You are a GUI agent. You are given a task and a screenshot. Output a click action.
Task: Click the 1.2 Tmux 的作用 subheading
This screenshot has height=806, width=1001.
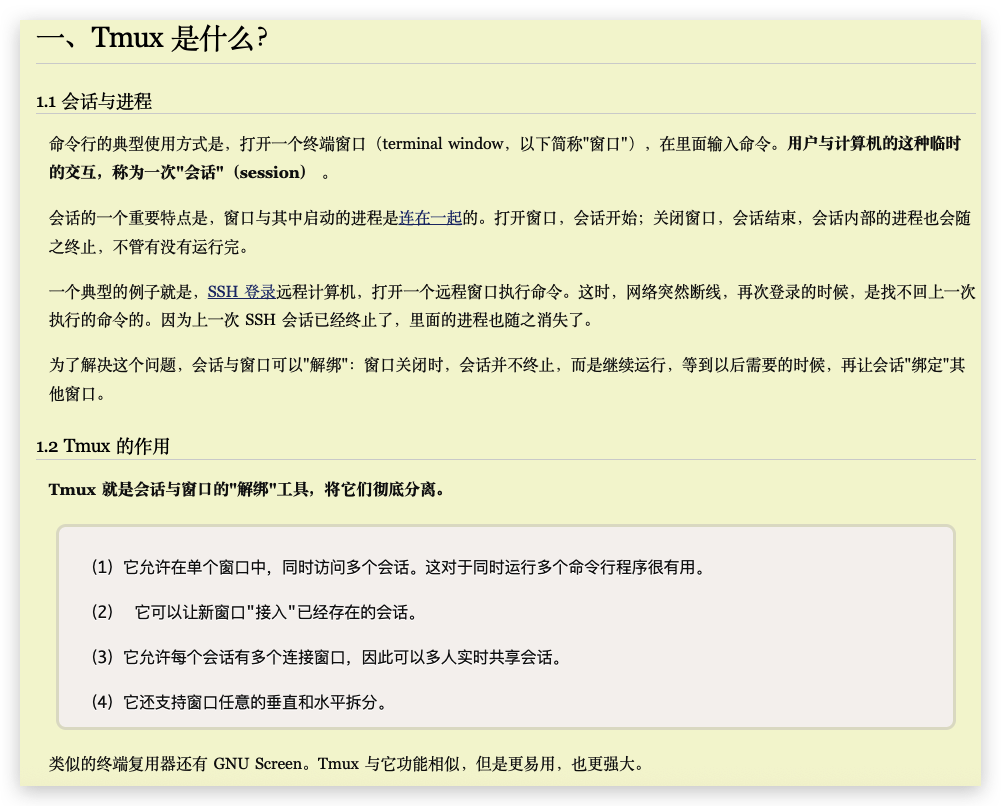(x=103, y=446)
